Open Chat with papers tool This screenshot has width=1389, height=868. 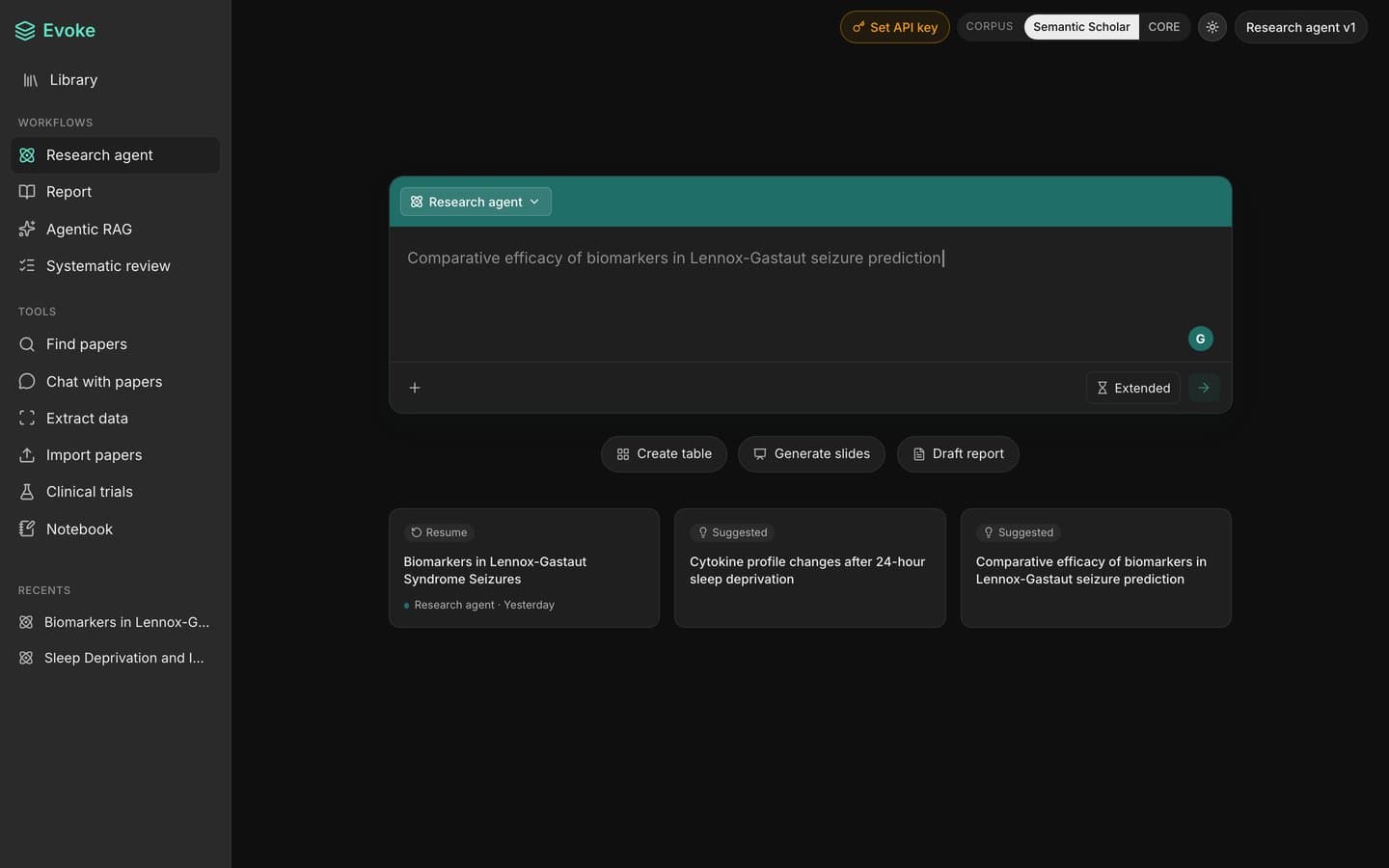(116, 382)
